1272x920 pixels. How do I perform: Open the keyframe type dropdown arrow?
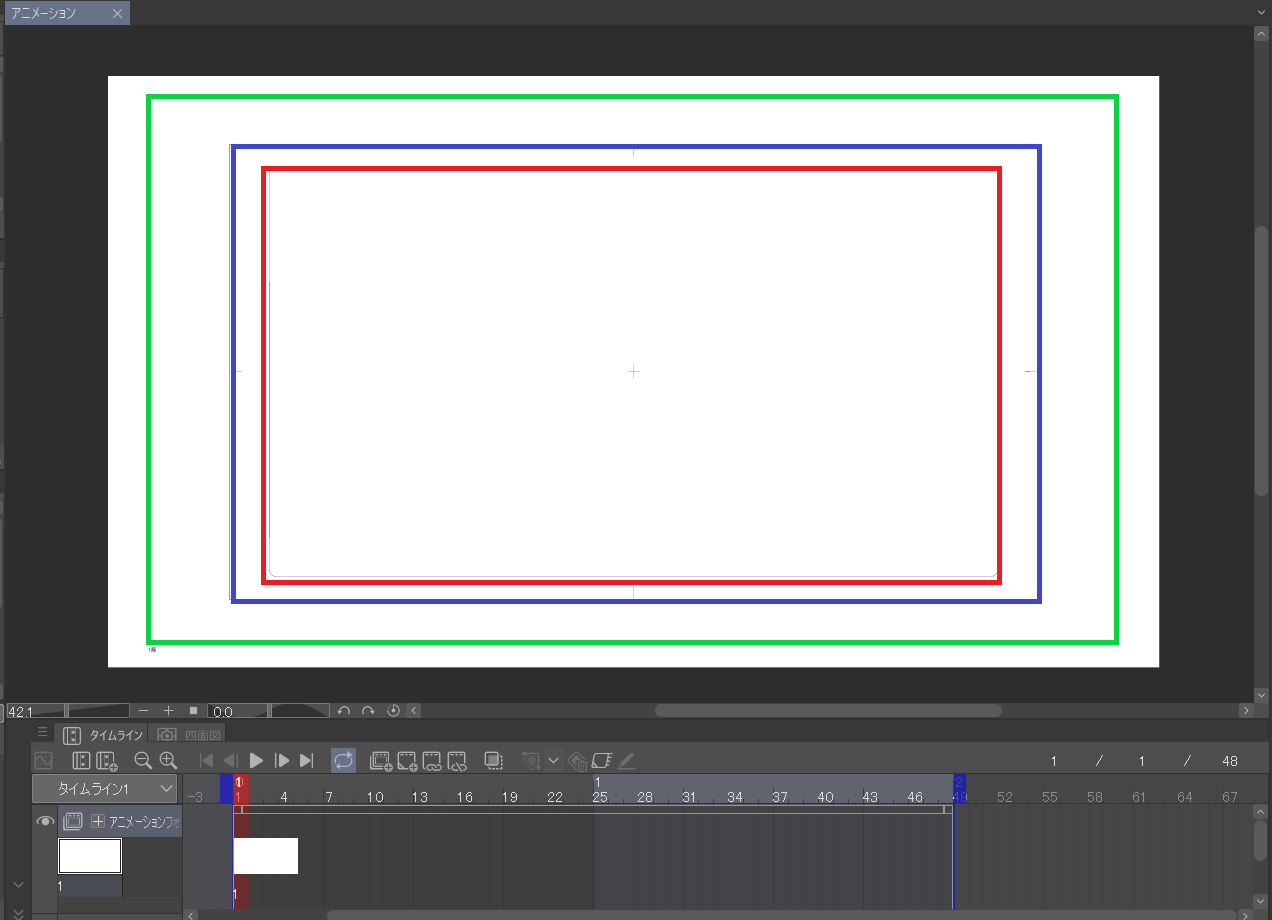[554, 761]
